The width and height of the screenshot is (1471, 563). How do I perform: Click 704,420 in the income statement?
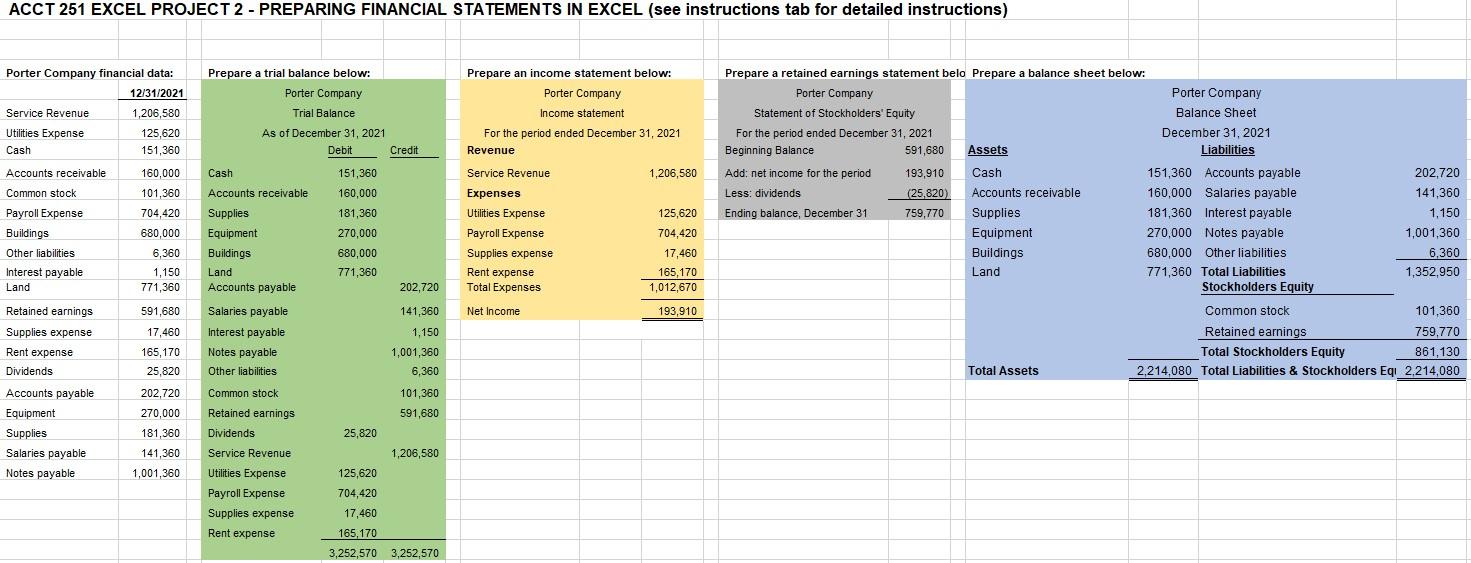677,233
